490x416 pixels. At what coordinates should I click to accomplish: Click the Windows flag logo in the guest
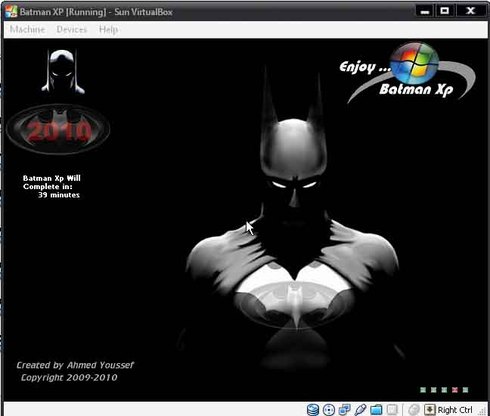coord(414,63)
